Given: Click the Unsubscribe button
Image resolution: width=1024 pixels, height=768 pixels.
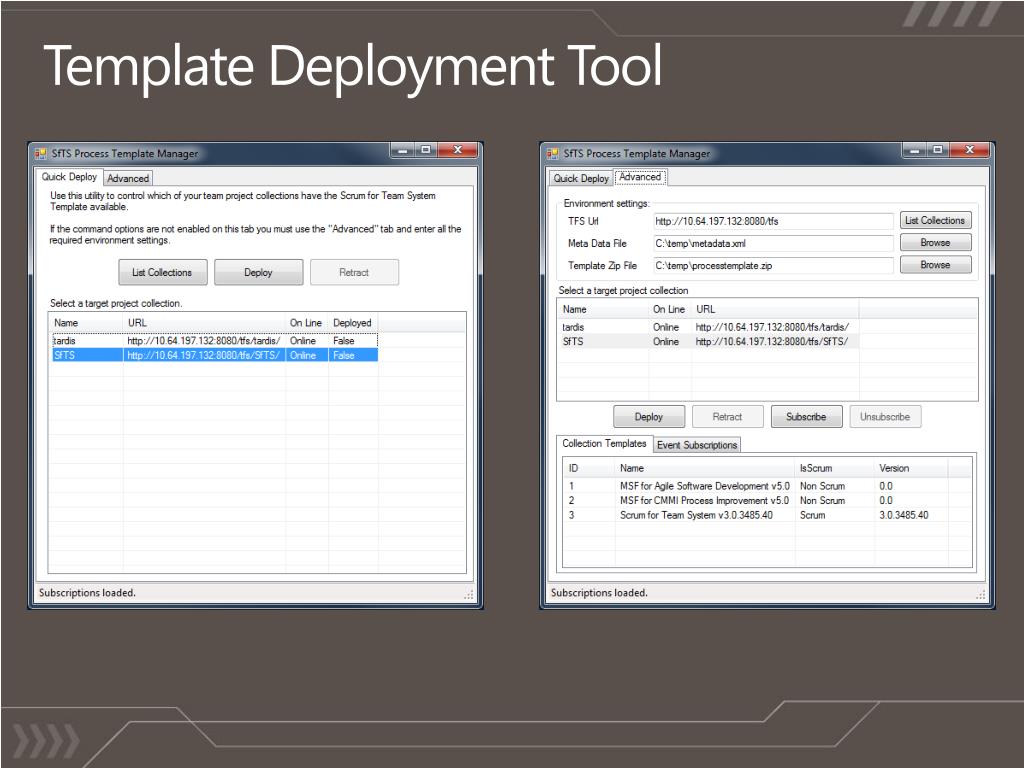Looking at the screenshot, I should (x=885, y=417).
